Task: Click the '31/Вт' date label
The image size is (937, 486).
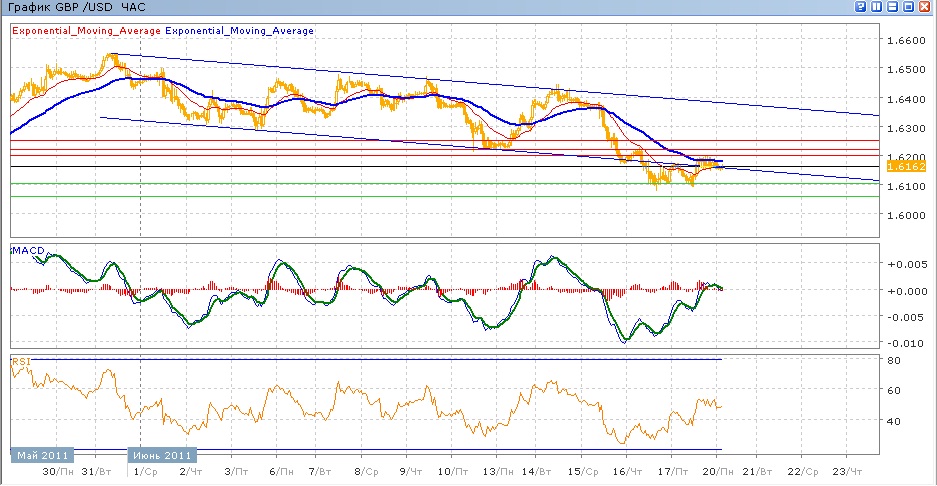Action: [96, 472]
